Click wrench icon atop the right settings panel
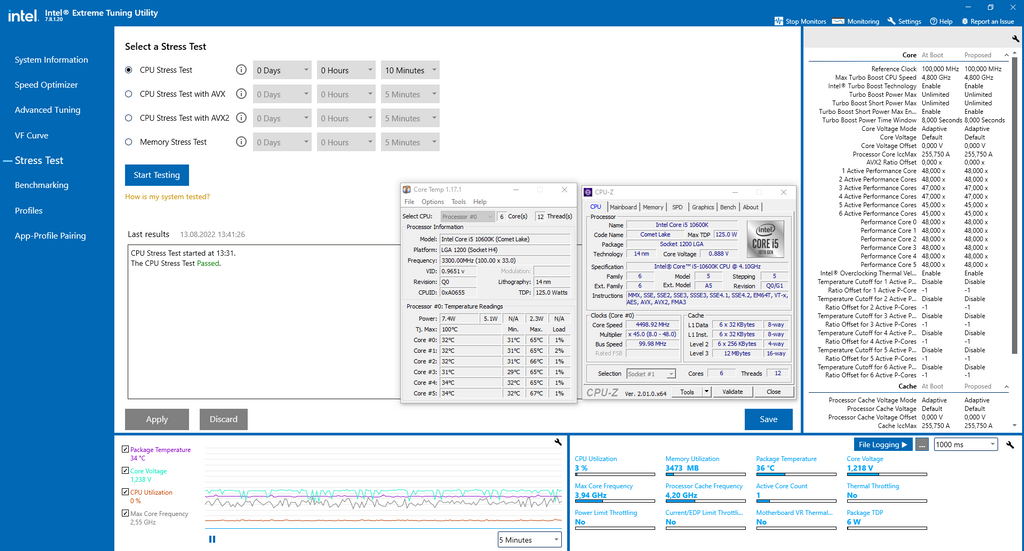This screenshot has width=1024, height=551. 1015,39
